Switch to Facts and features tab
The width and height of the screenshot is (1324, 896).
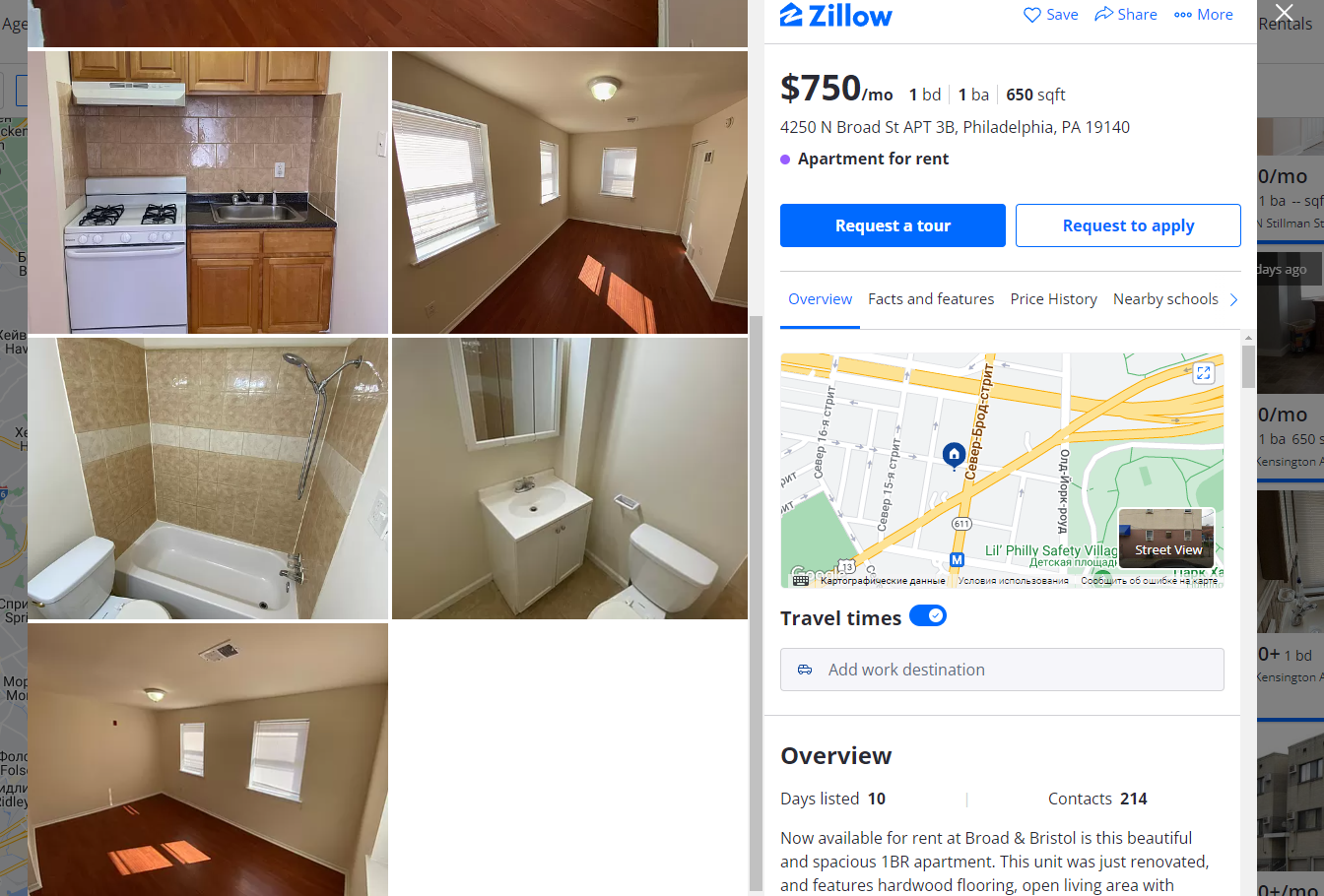pyautogui.click(x=931, y=299)
